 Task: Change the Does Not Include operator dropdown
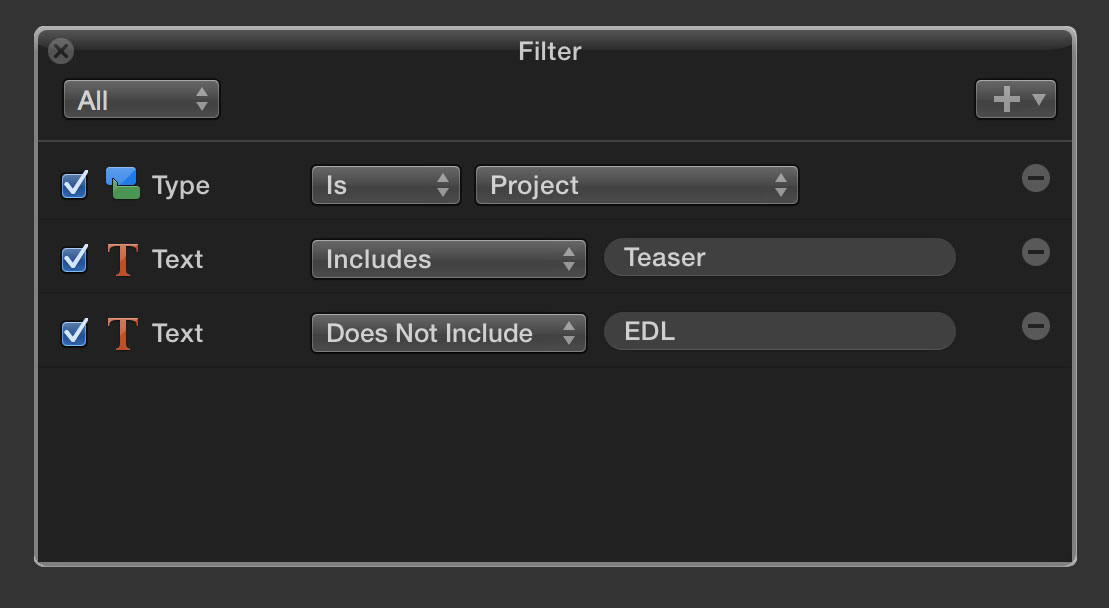[x=449, y=333]
